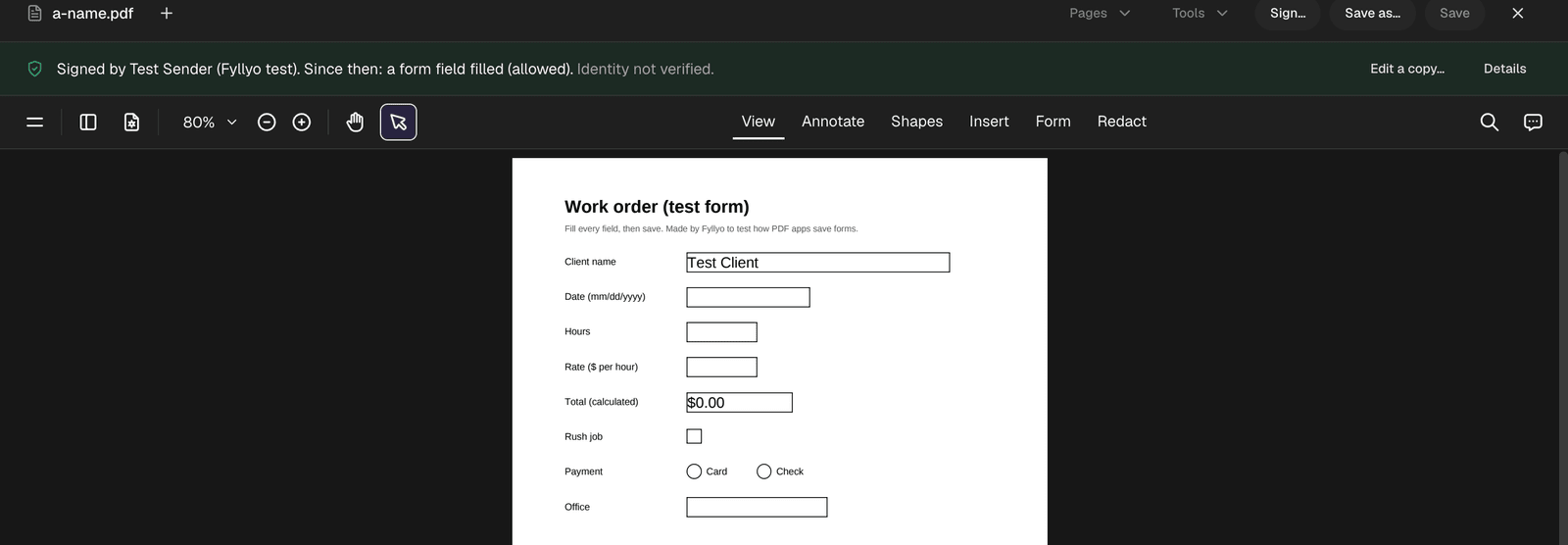Click the greyed Save button
The image size is (1568, 545).
click(1454, 14)
